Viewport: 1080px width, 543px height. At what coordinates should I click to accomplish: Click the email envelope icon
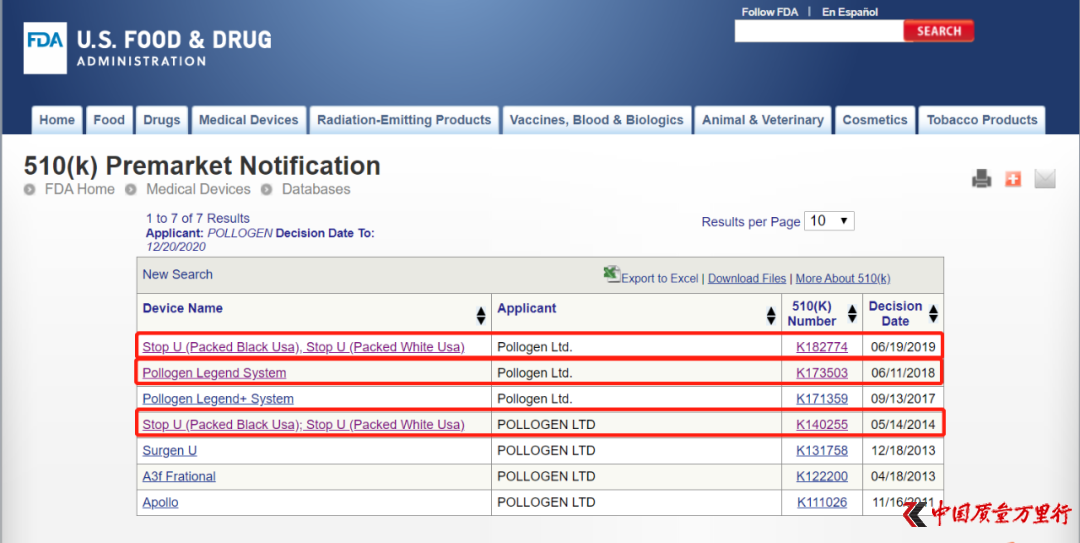pos(1045,179)
